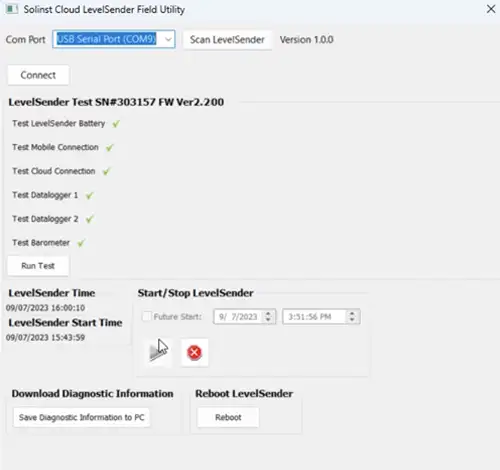The height and width of the screenshot is (470, 500).
Task: Click the Test Barometer label
Action: (41, 243)
